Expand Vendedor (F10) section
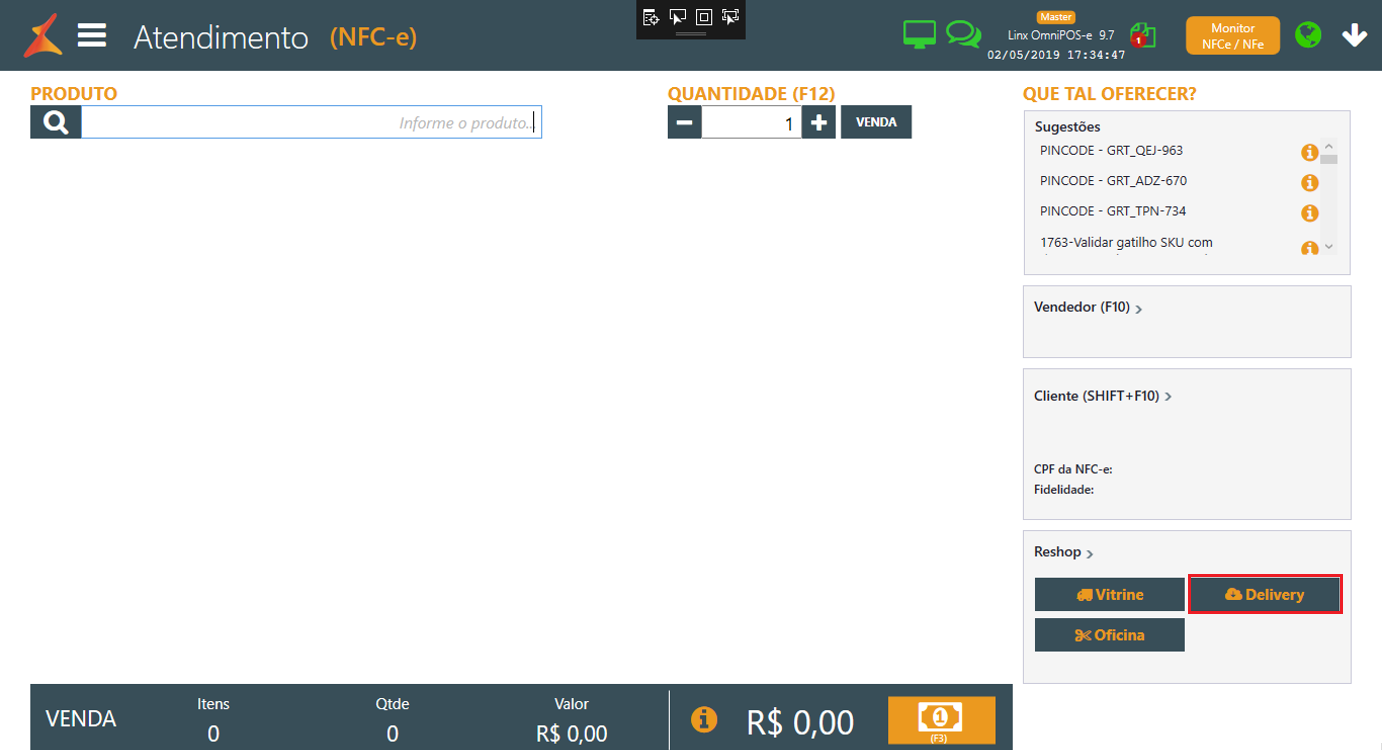Viewport: 1382px width, 751px height. (x=1088, y=308)
